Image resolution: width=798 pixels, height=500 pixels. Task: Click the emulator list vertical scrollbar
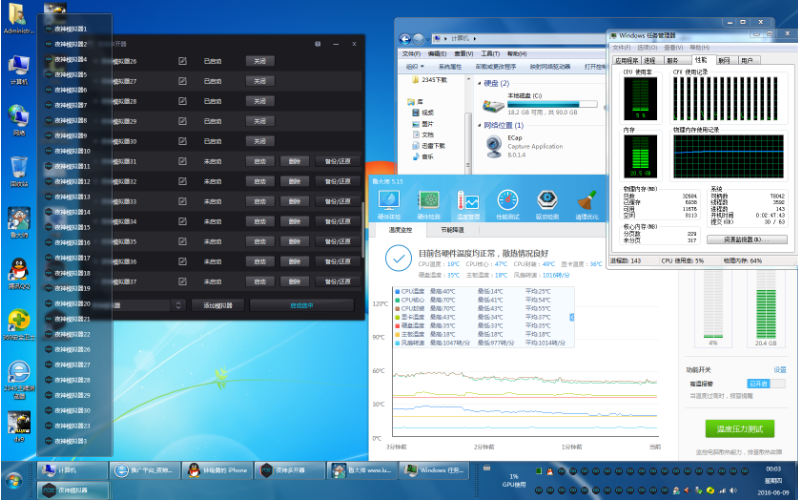pos(363,229)
